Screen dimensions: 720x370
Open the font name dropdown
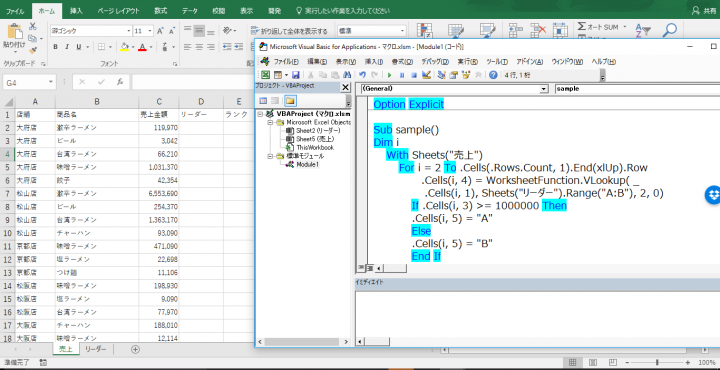tap(129, 31)
